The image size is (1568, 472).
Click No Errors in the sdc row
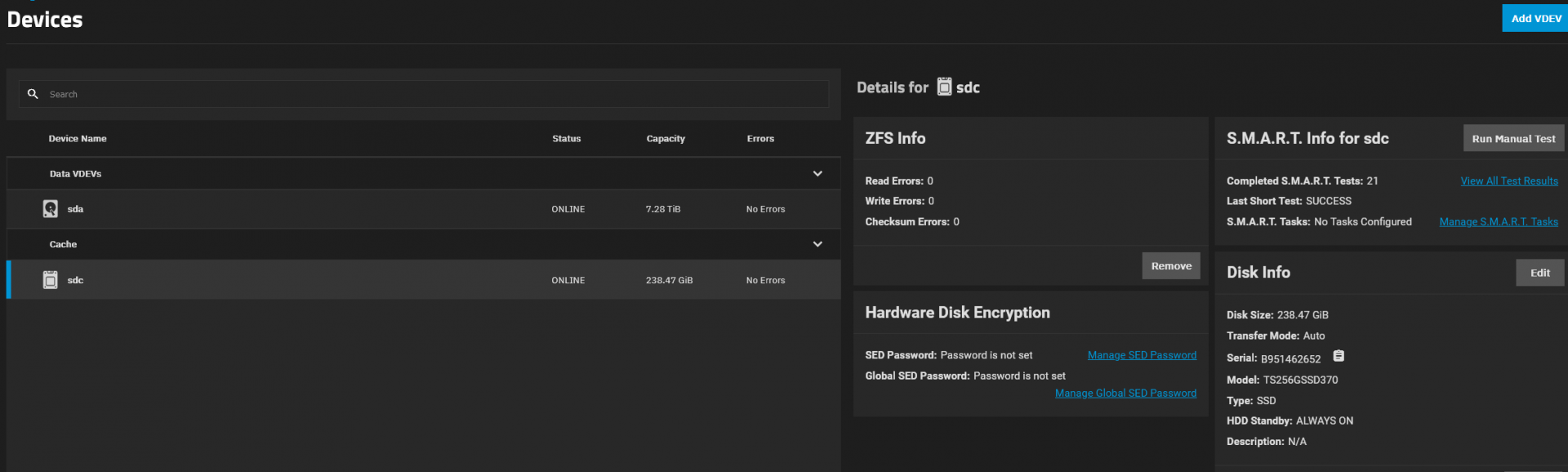coord(765,280)
